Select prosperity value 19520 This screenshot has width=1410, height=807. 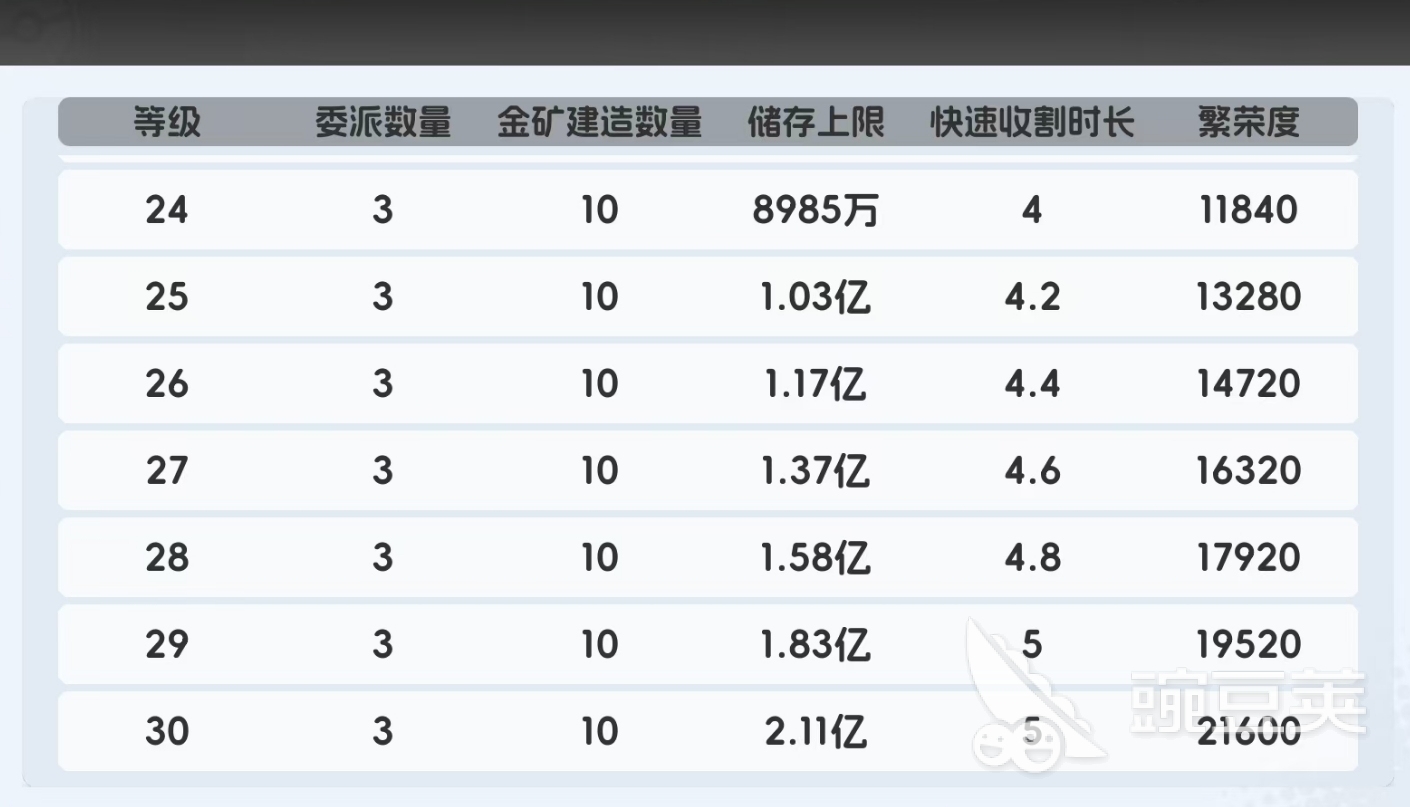[1249, 645]
